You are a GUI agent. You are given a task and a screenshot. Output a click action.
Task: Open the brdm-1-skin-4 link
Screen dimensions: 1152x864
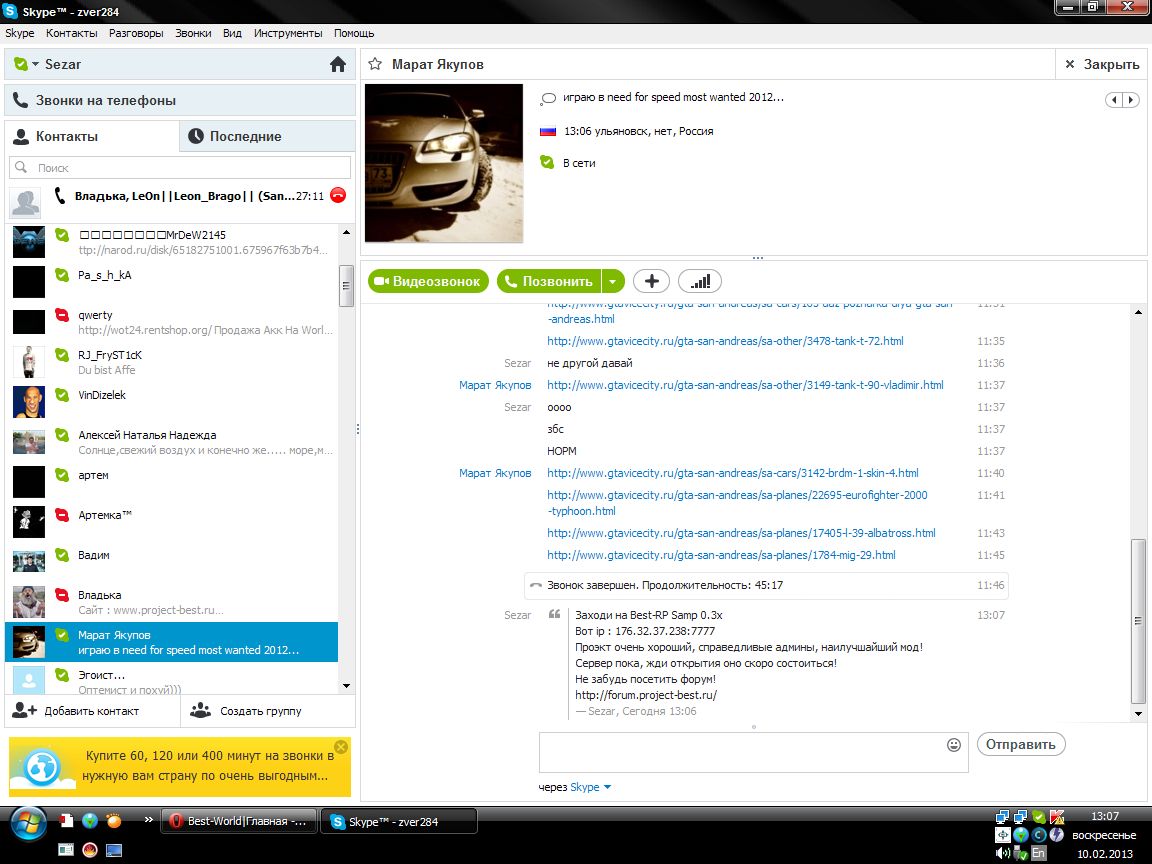pyautogui.click(x=732, y=473)
